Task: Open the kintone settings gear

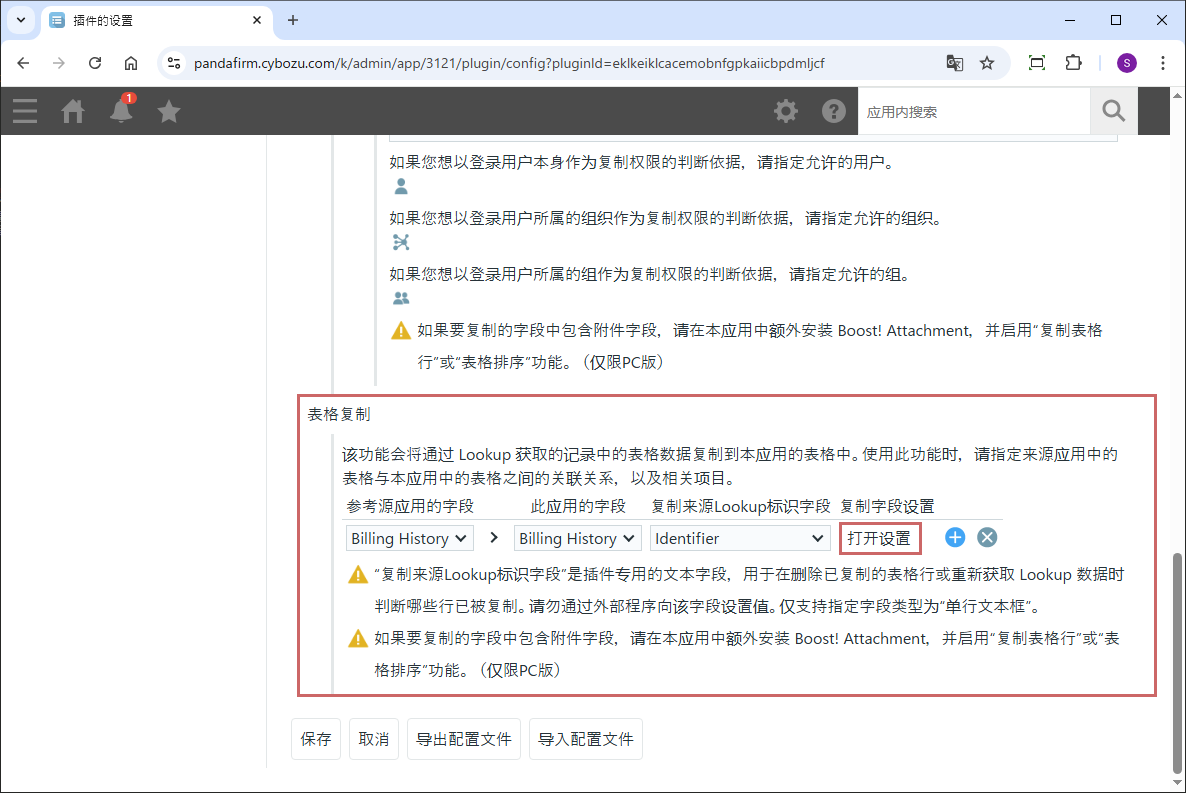Action: point(786,111)
